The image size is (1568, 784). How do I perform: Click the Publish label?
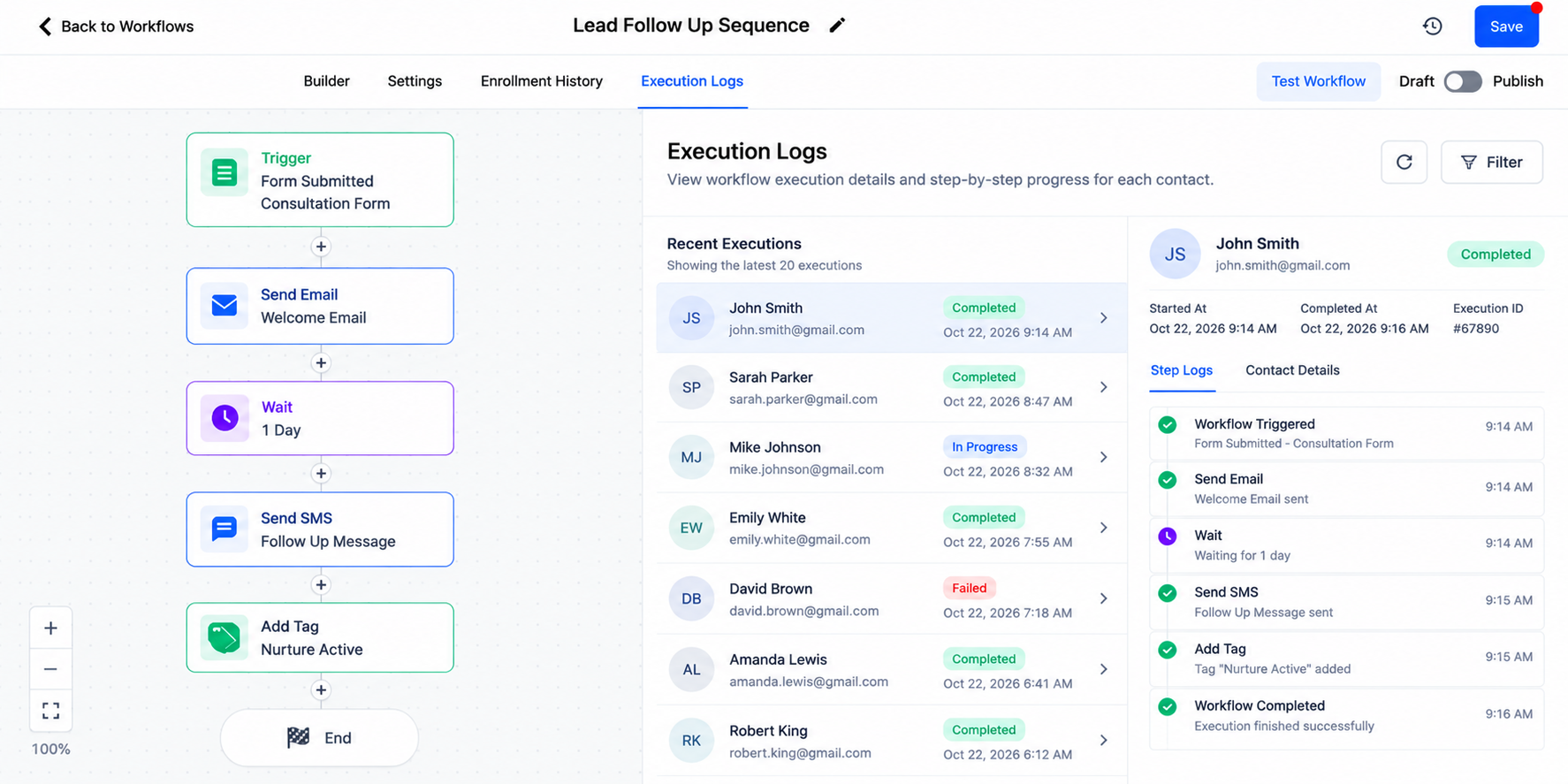[1518, 81]
